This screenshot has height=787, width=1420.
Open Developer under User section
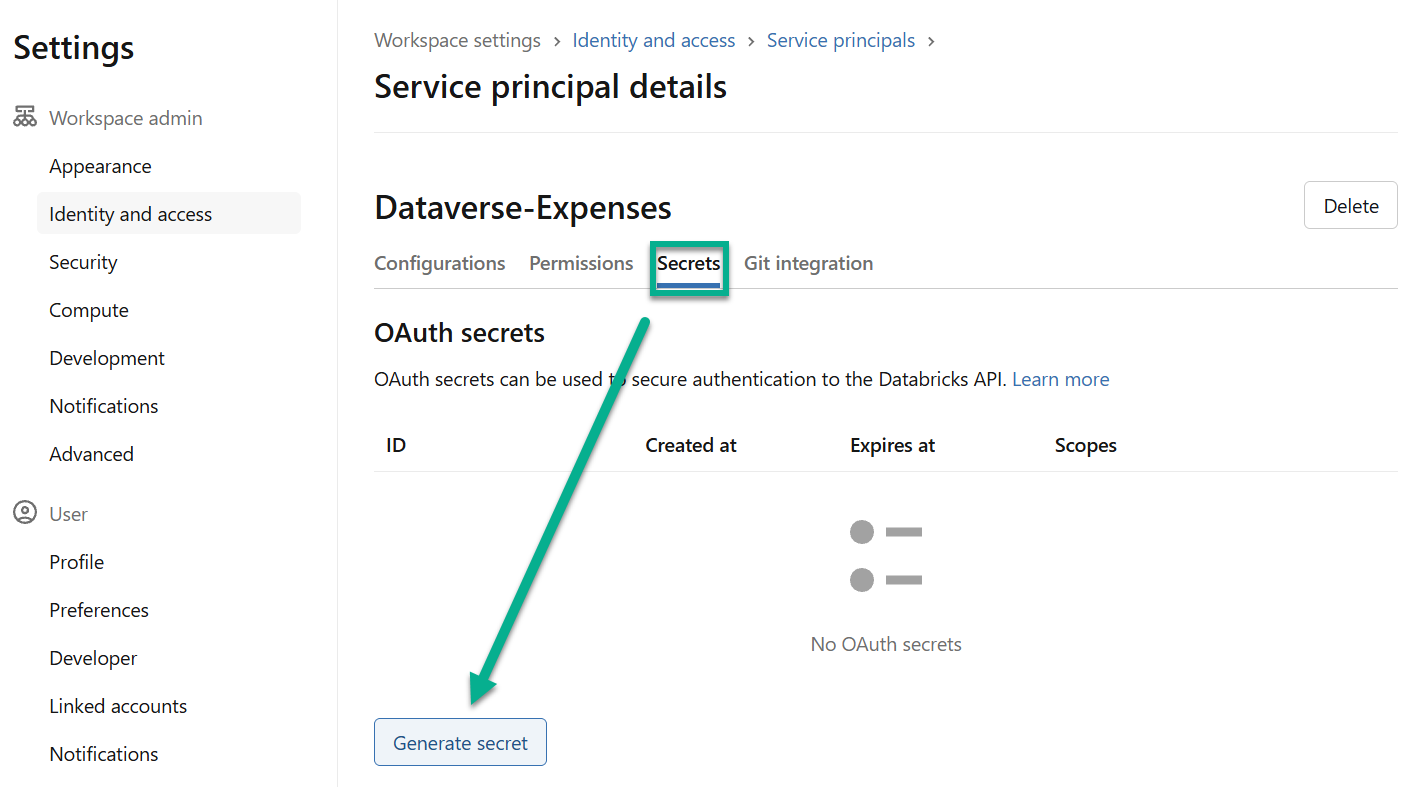tap(93, 658)
